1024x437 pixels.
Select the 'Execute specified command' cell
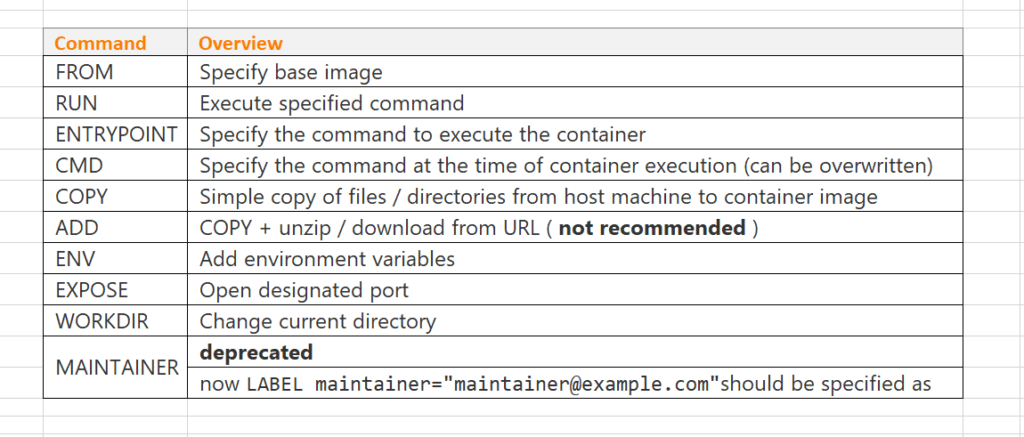click(575, 103)
